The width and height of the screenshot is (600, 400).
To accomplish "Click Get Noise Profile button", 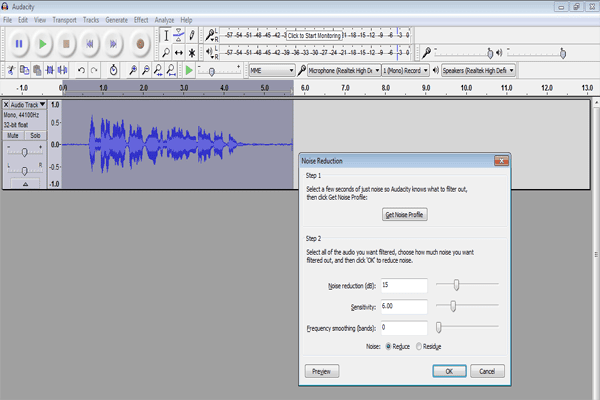I will point(404,214).
